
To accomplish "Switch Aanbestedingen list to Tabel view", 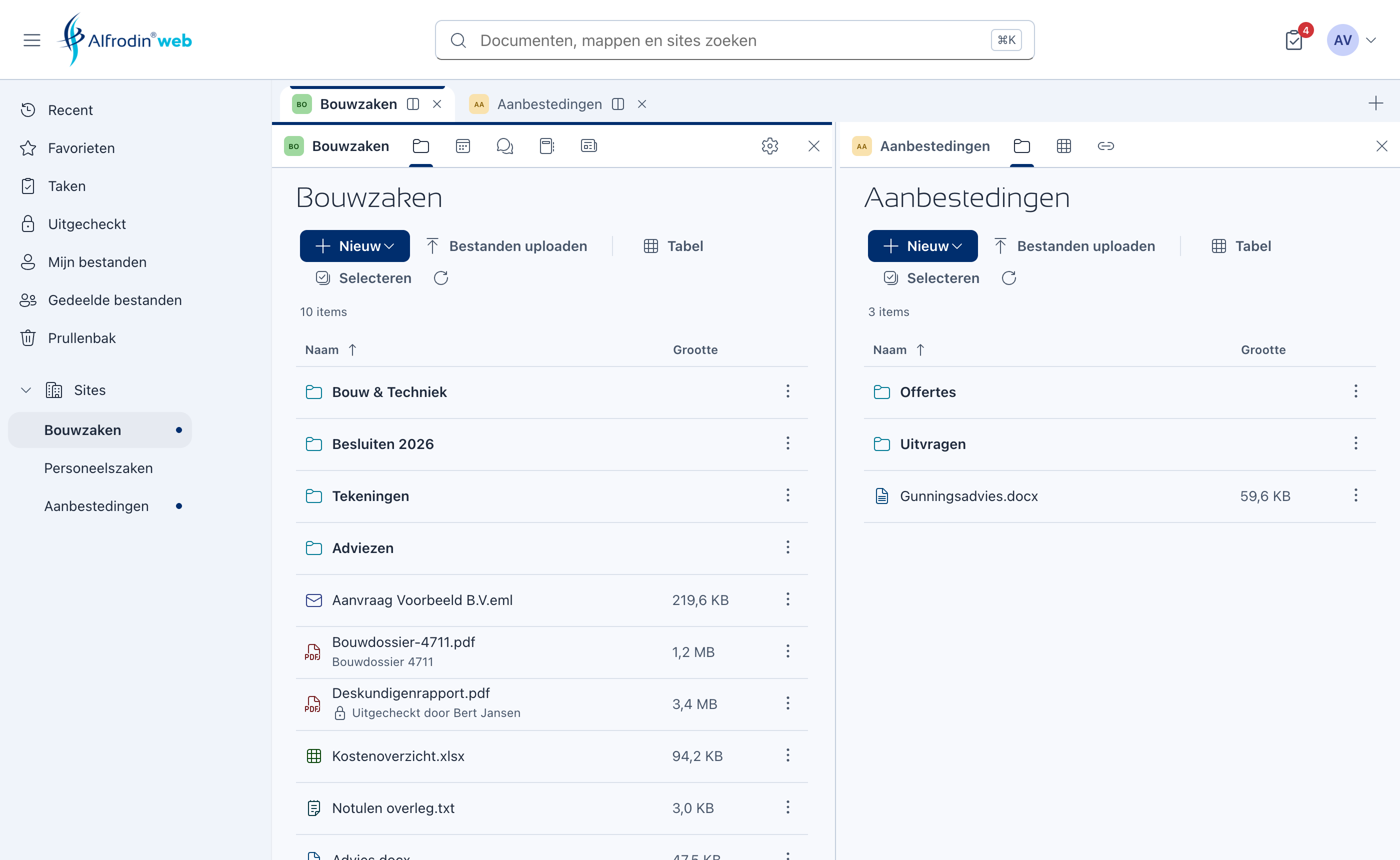I will click(1241, 246).
